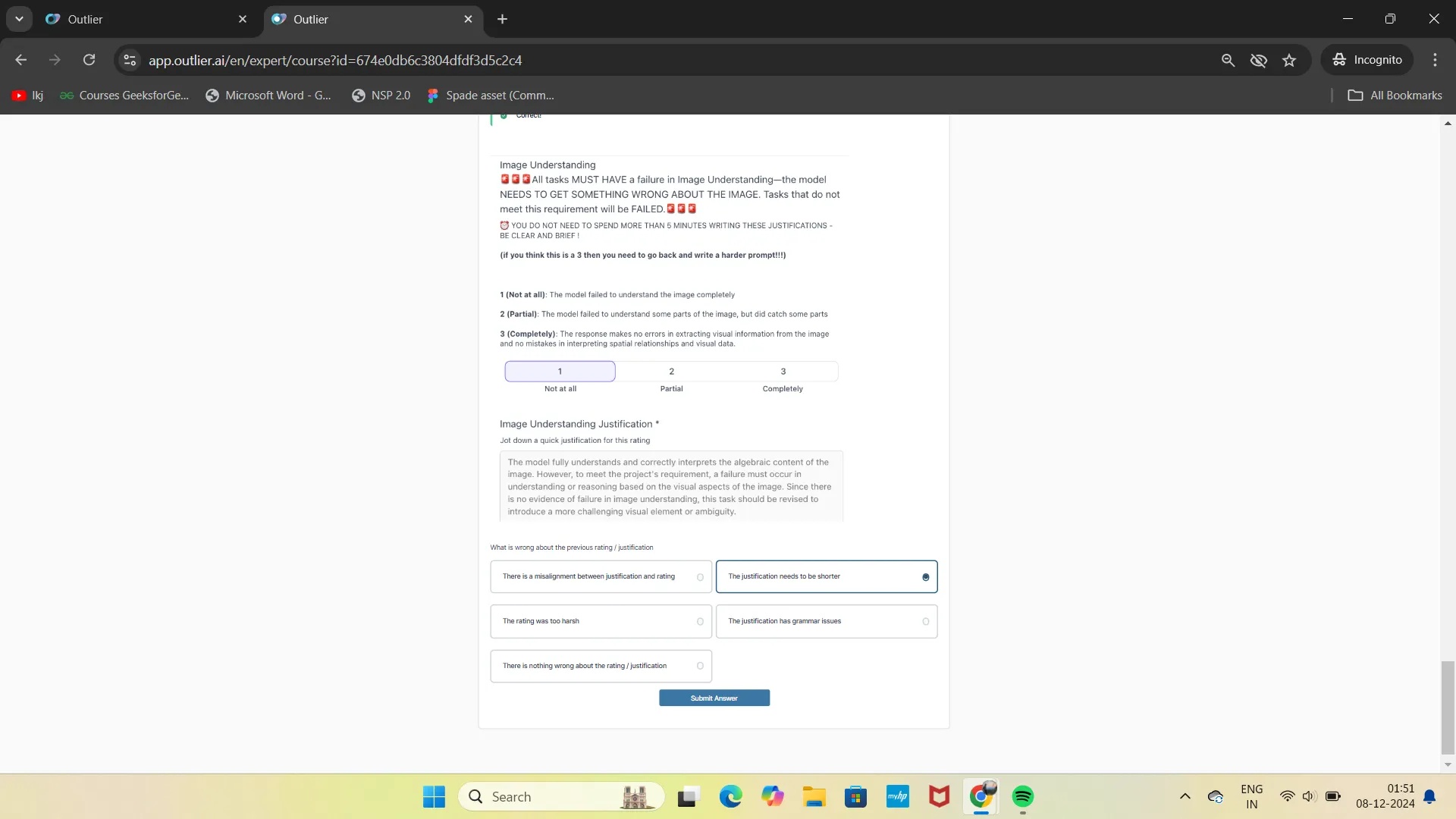Screen dimensions: 1456x819
Task: Expand hidden system tray icons
Action: (1185, 796)
